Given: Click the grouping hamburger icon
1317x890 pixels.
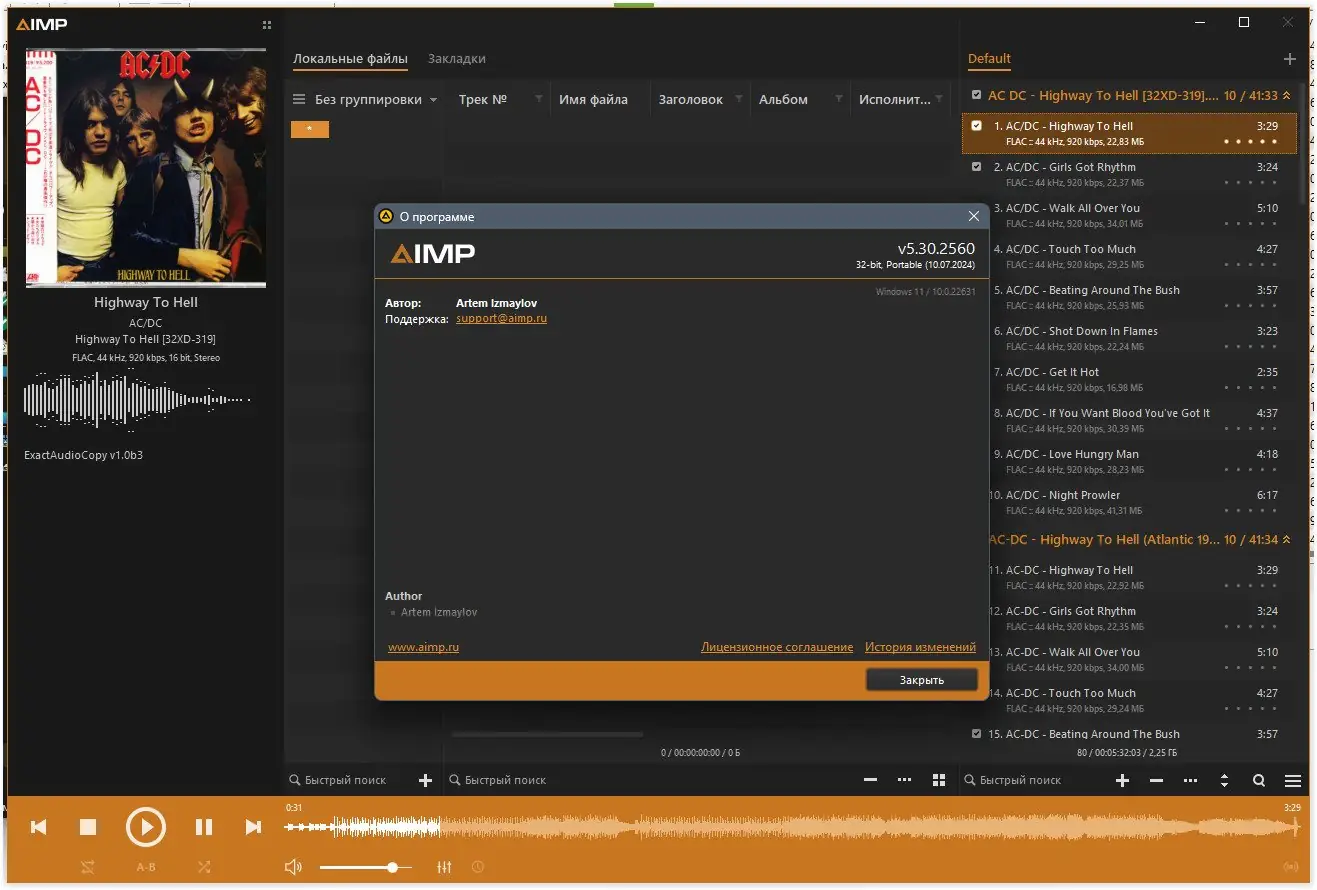Looking at the screenshot, I should [299, 100].
